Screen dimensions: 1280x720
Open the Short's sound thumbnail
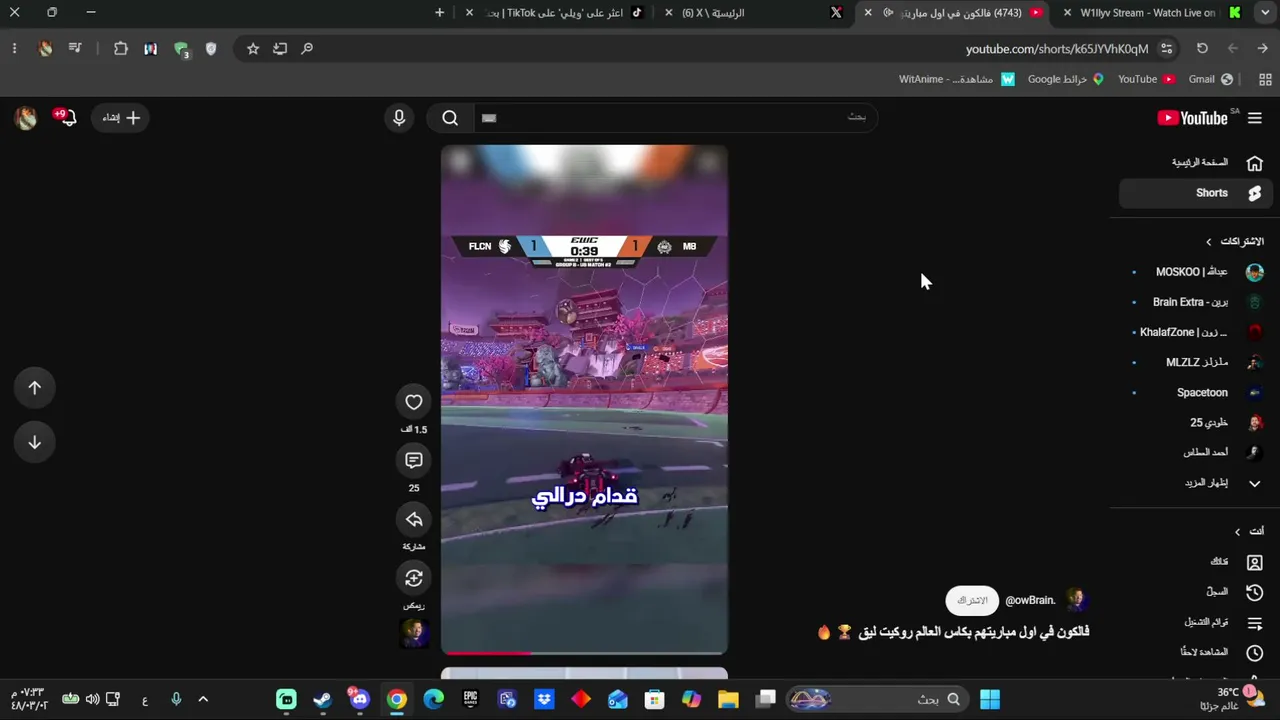click(x=414, y=633)
